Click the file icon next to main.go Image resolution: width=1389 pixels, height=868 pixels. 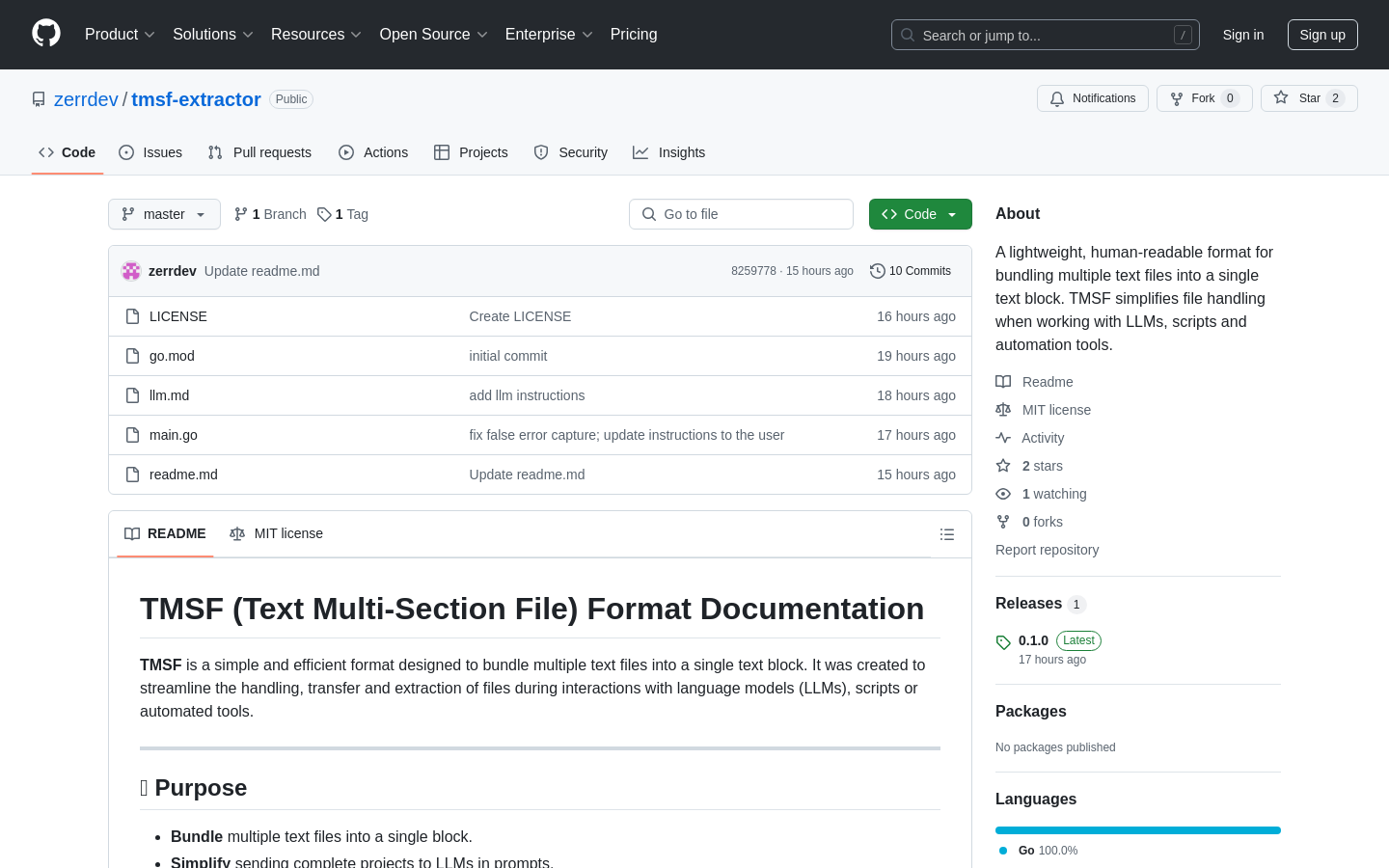pyautogui.click(x=133, y=435)
